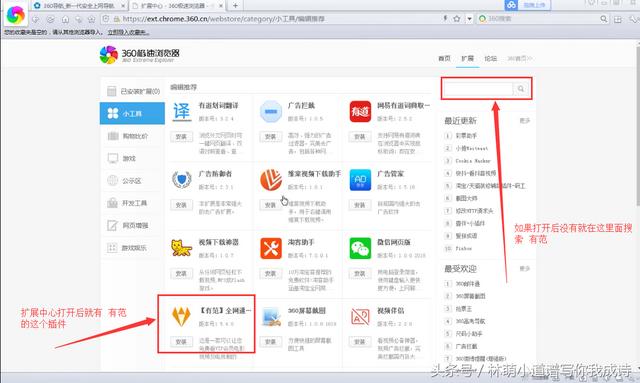Click the webstore search input field

[478, 89]
